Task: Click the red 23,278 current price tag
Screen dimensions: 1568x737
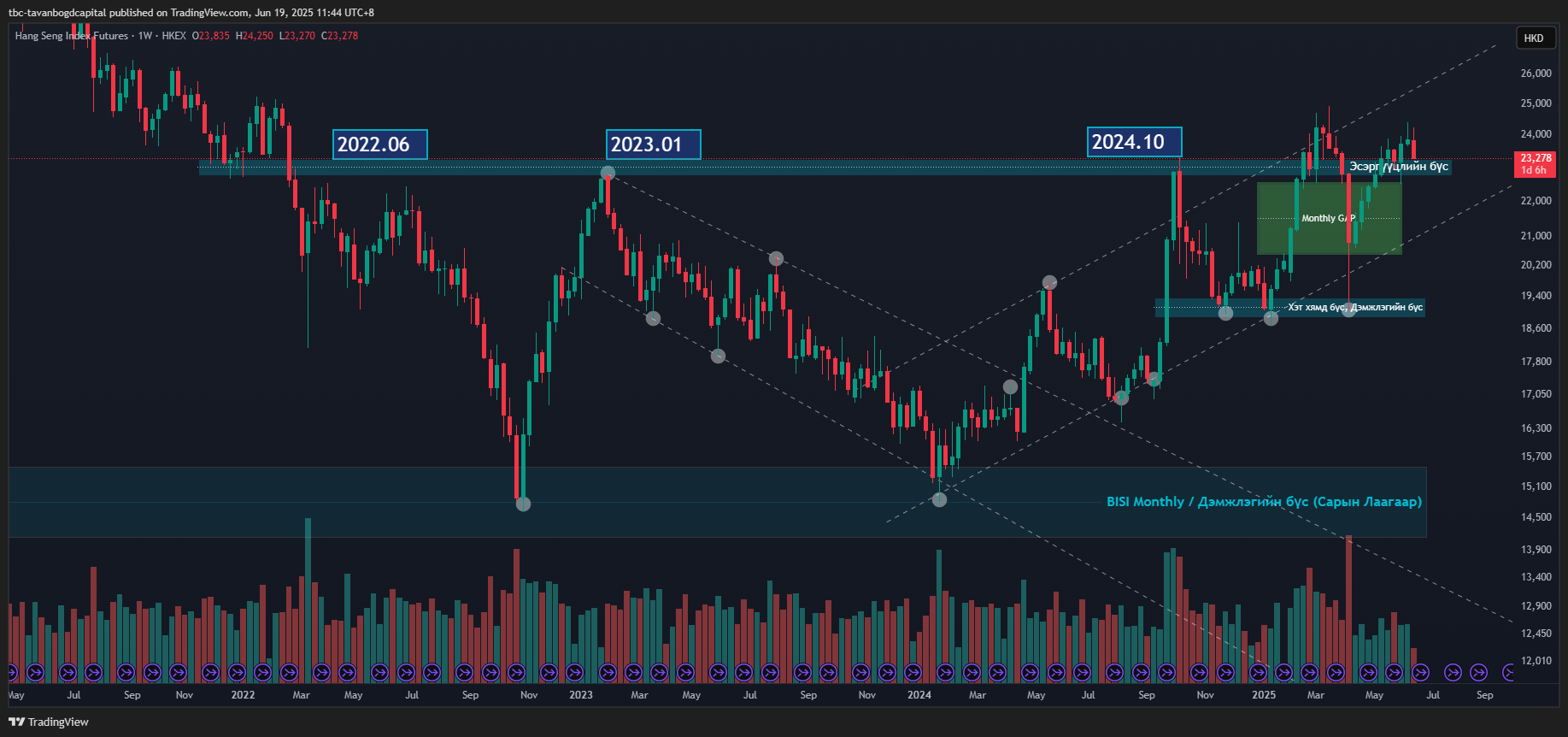Action: point(1536,163)
